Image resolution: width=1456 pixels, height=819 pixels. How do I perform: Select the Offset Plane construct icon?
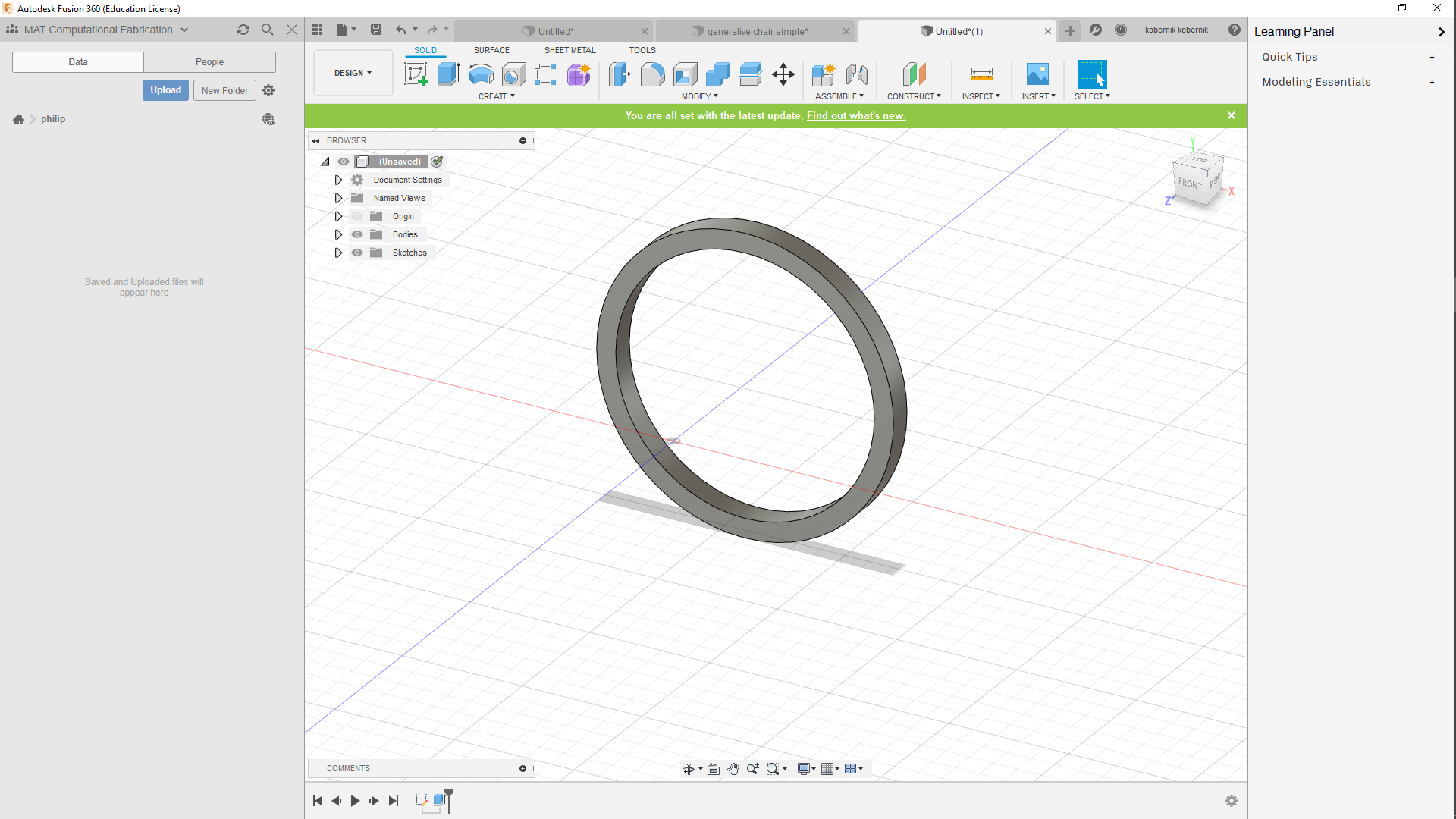[x=915, y=74]
